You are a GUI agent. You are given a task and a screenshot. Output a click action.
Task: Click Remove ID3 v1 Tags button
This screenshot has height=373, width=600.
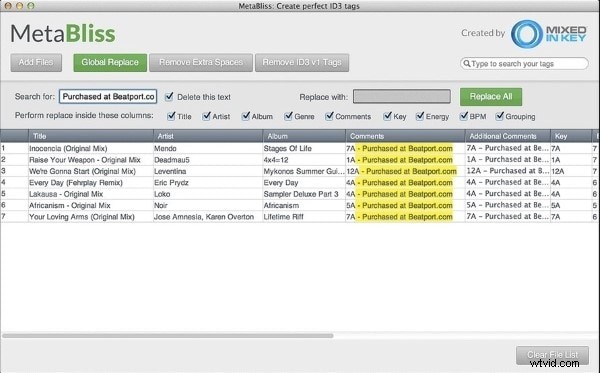tap(302, 62)
